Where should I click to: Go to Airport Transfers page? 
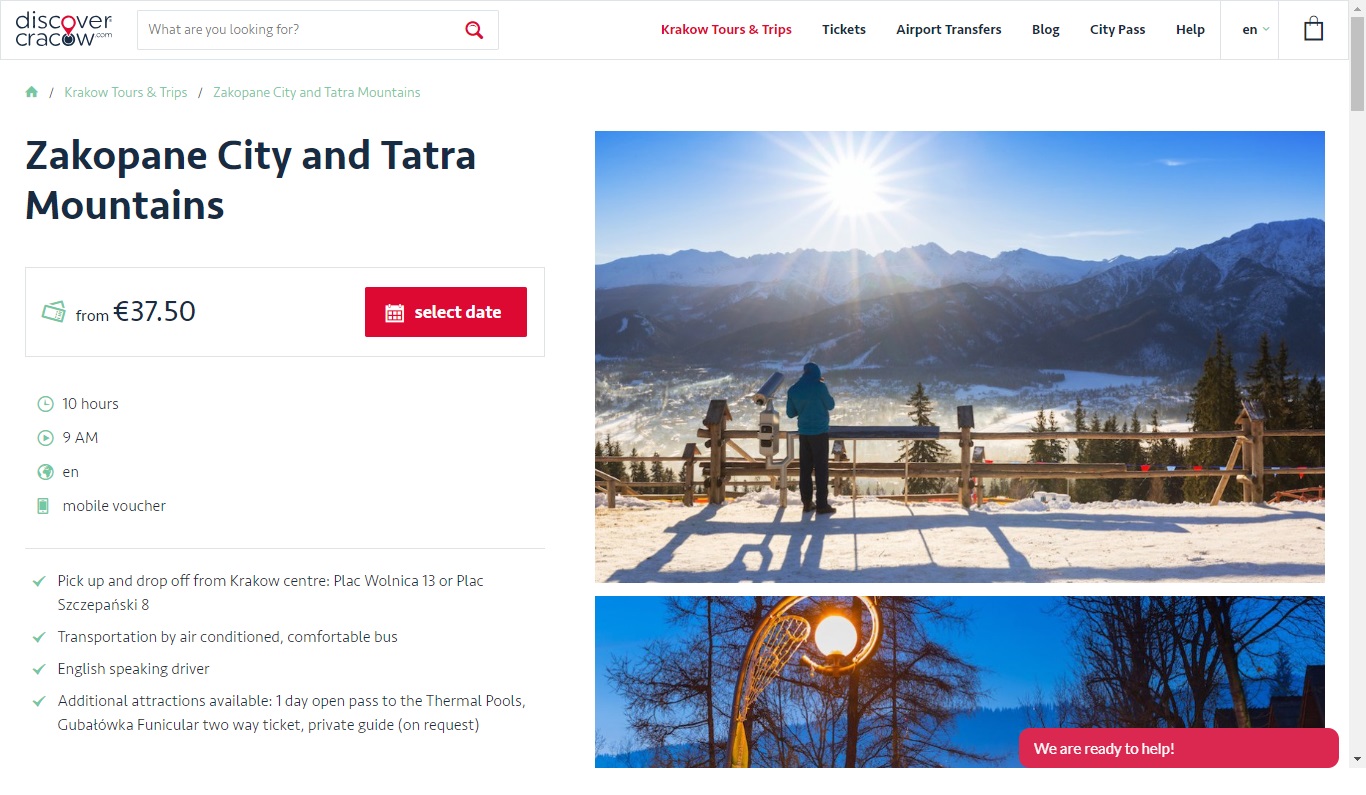[x=949, y=29]
